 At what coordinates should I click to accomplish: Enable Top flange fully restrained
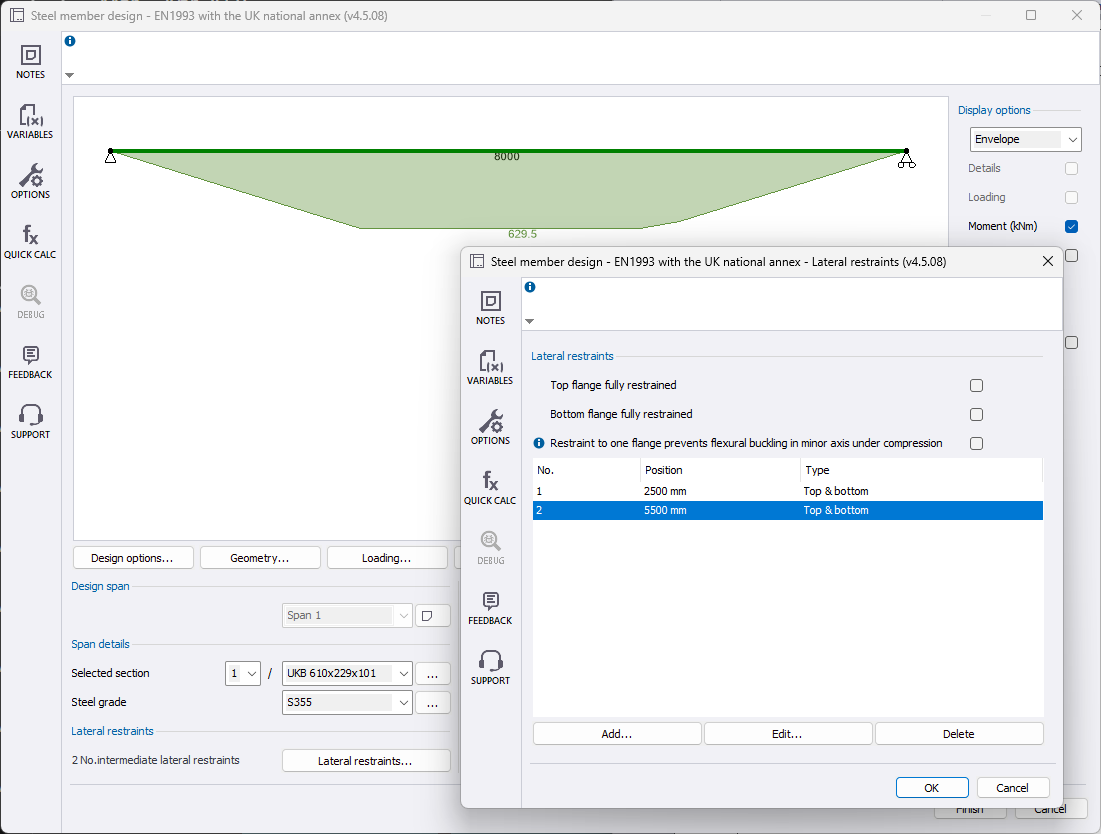[x=976, y=385]
